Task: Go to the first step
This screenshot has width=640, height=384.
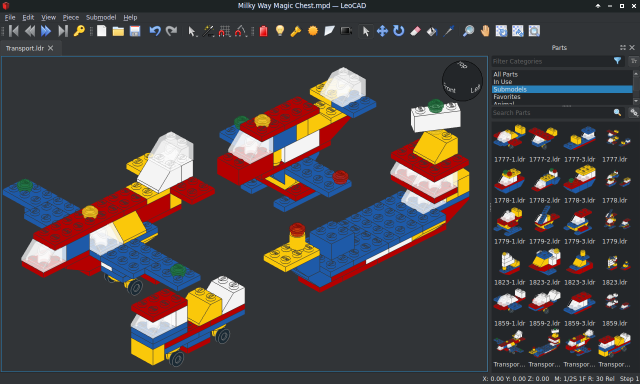Action: point(14,31)
